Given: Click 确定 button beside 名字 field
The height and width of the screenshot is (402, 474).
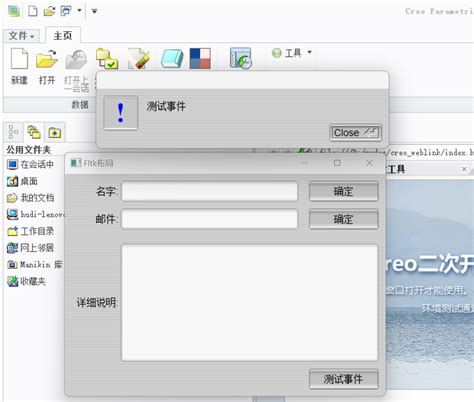Looking at the screenshot, I should [344, 191].
